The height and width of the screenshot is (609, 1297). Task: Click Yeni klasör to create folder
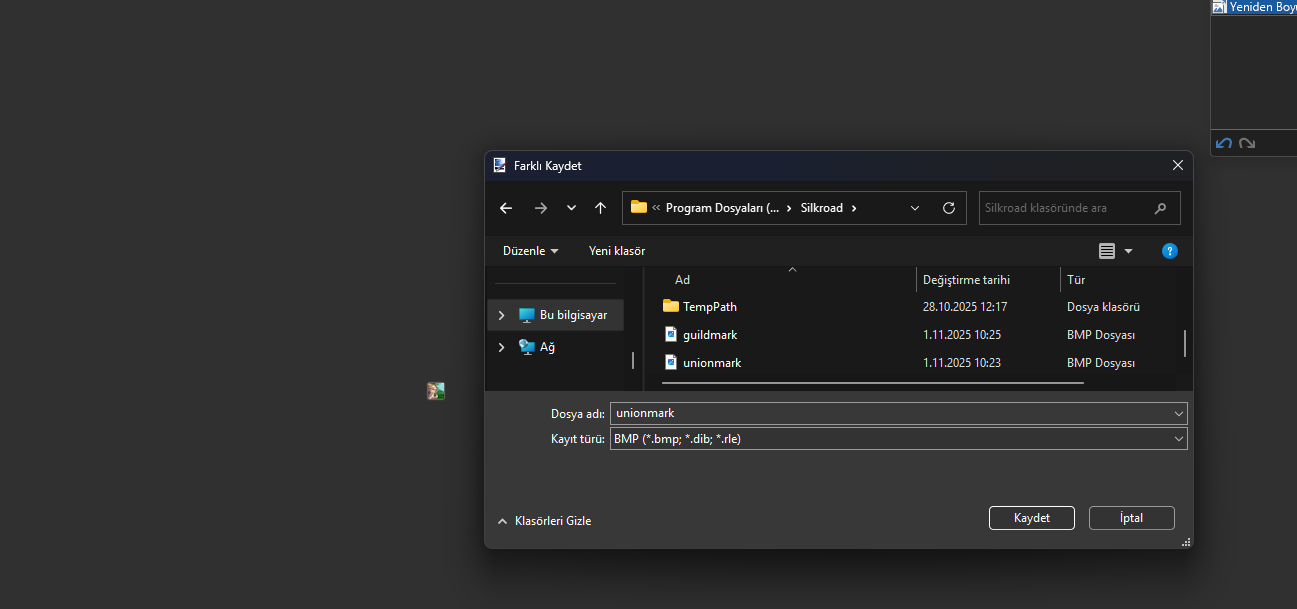616,251
